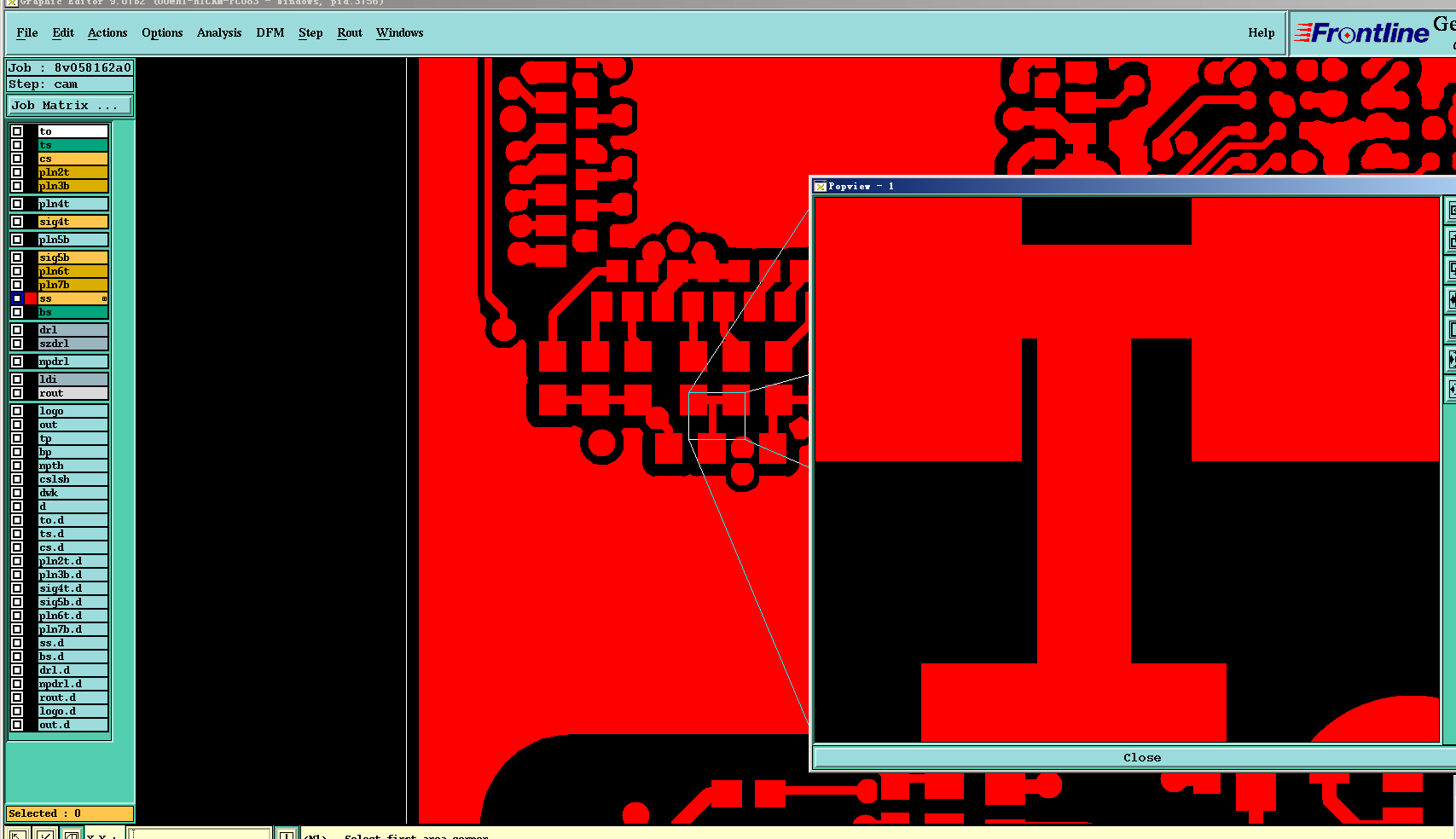Viewport: 1456px width, 839px height.
Task: Toggle the checkbox for layer drl
Action: [17, 330]
